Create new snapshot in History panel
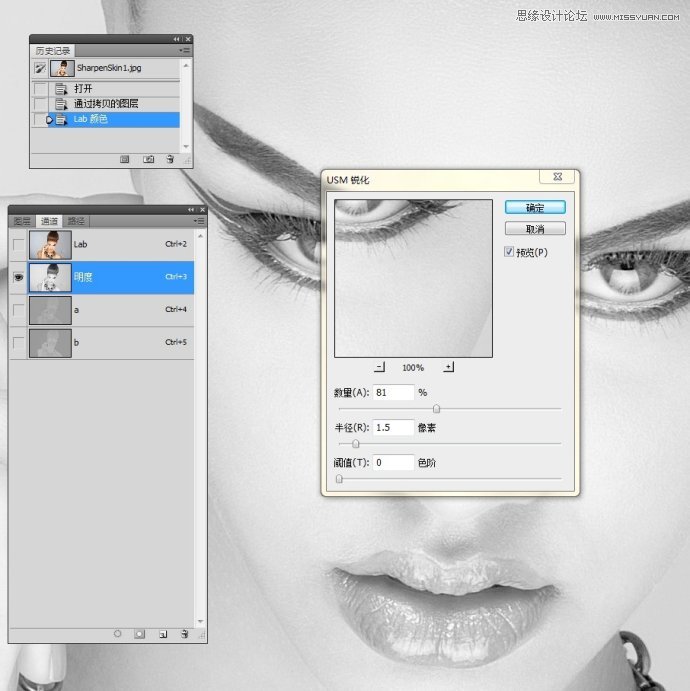Viewport: 690px width, 691px height. pos(148,160)
